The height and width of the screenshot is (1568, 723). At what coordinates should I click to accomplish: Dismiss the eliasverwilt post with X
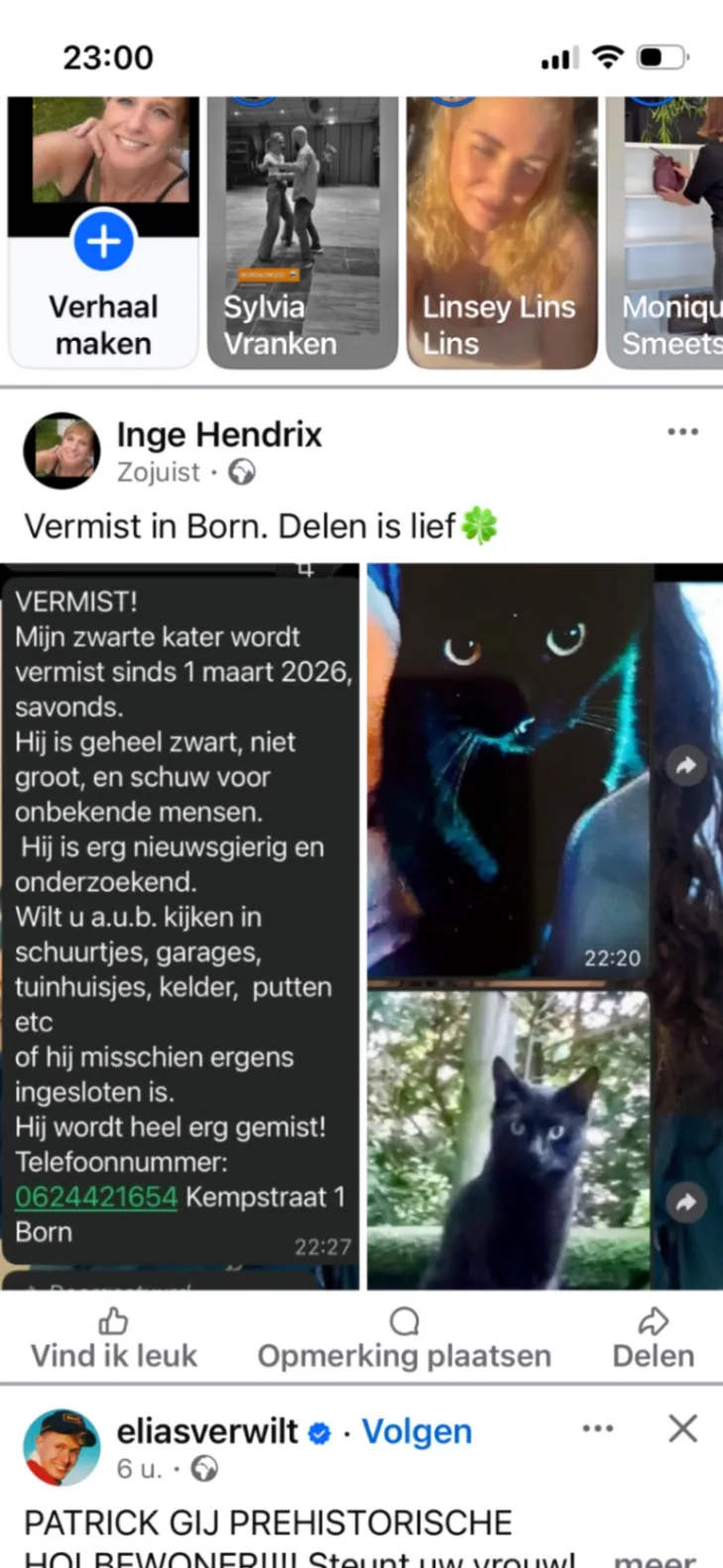pos(682,1428)
